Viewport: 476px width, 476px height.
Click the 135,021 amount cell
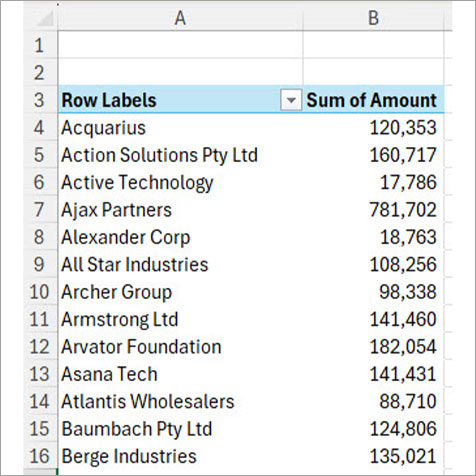374,455
